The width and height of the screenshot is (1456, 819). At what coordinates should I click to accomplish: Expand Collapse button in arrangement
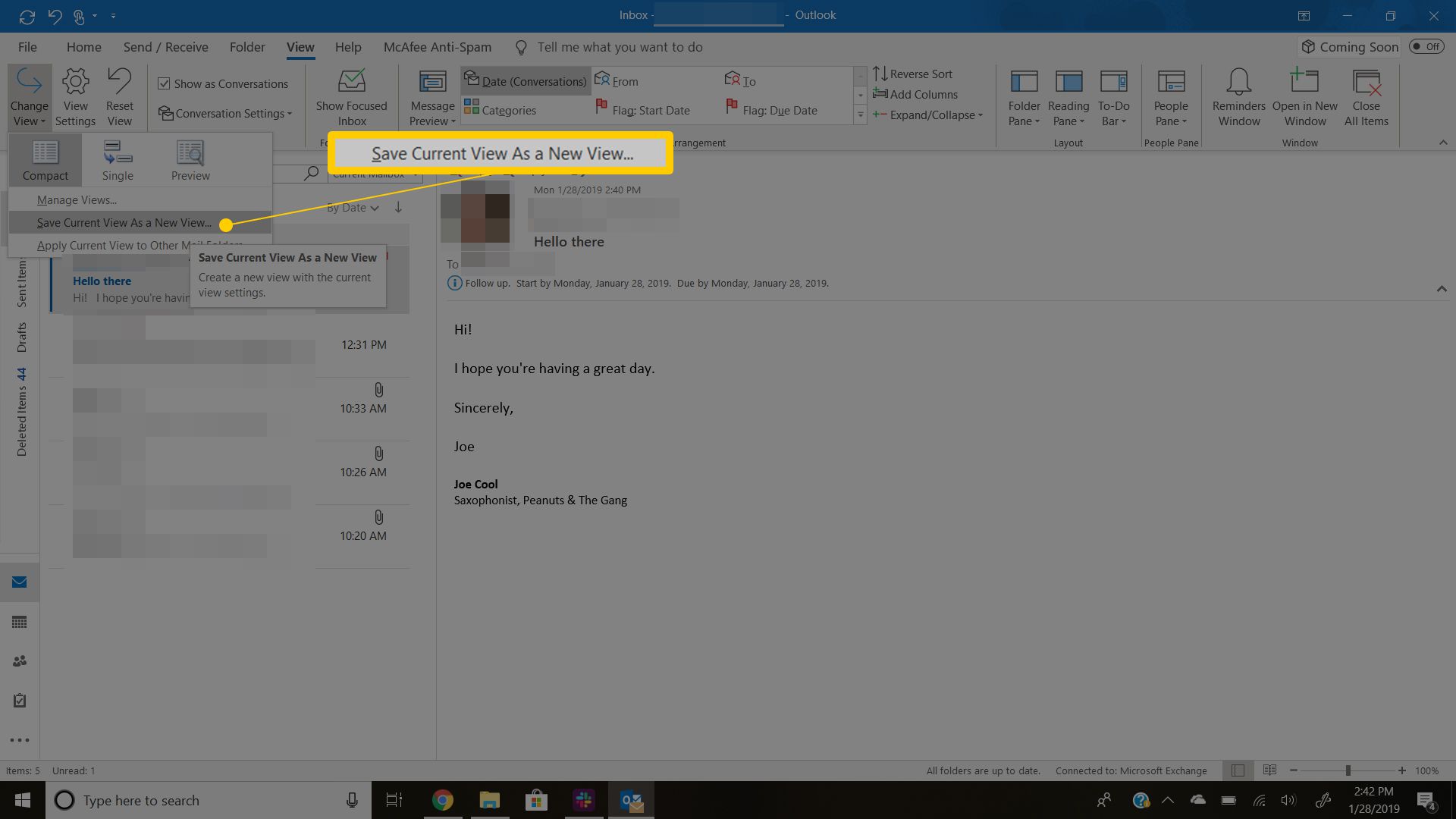[x=928, y=114]
